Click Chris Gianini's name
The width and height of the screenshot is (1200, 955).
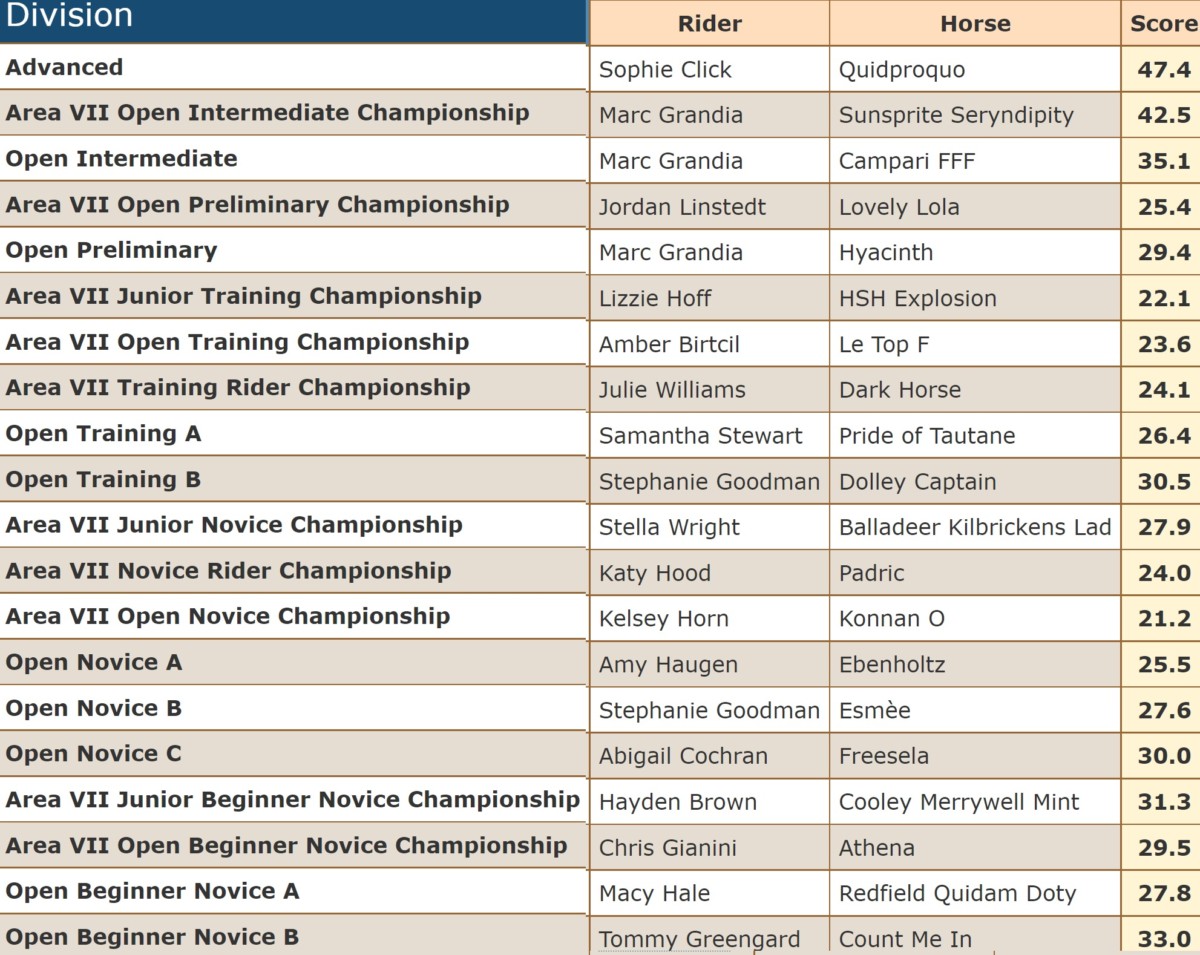click(x=668, y=848)
